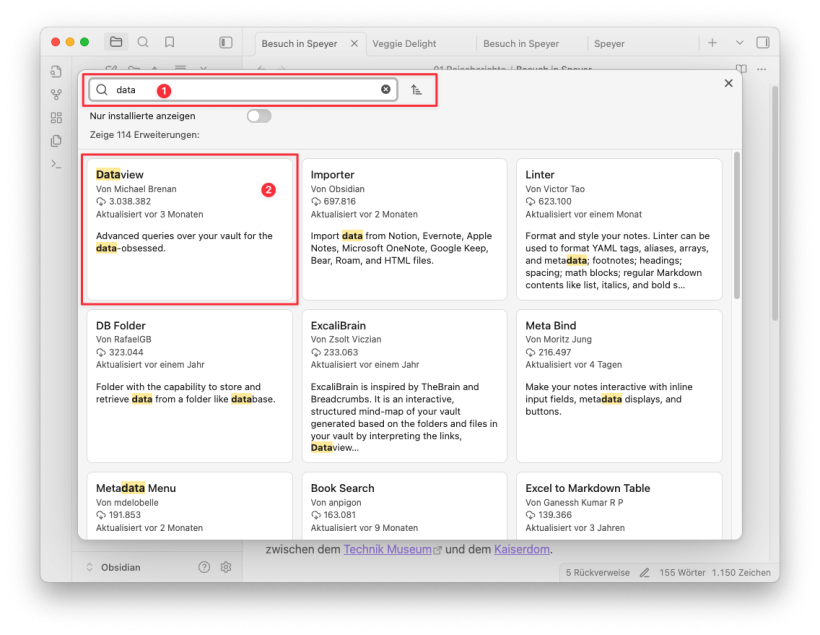This screenshot has width=820, height=635.
Task: Open the file explorer folder icon
Action: 116,42
